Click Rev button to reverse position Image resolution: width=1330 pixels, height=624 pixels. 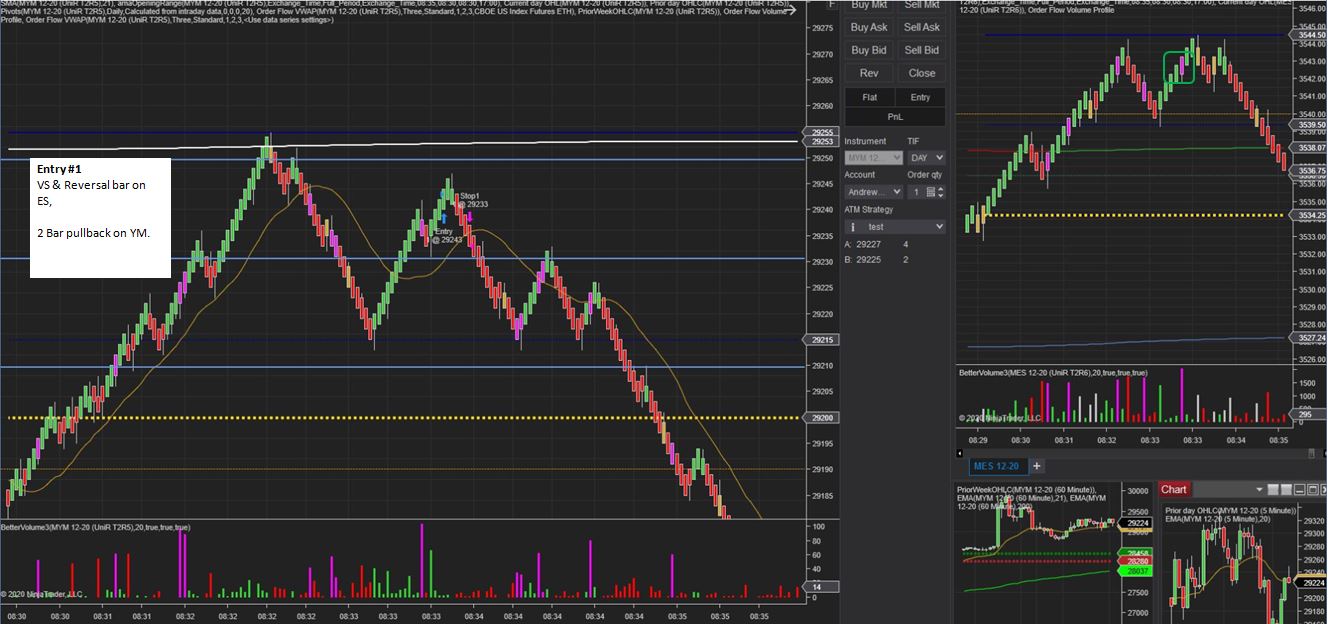[x=869, y=73]
